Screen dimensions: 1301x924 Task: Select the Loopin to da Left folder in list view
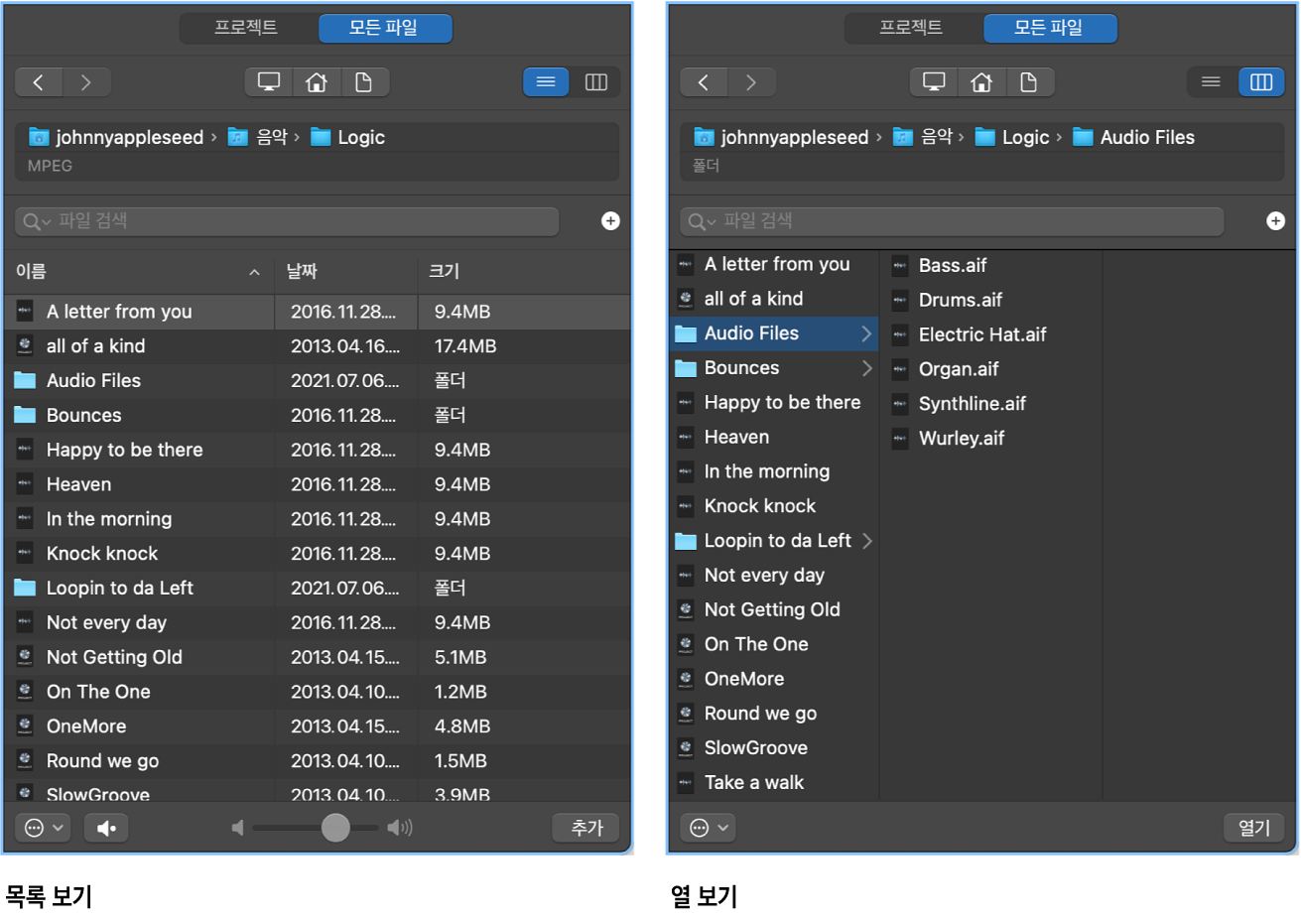point(318,588)
